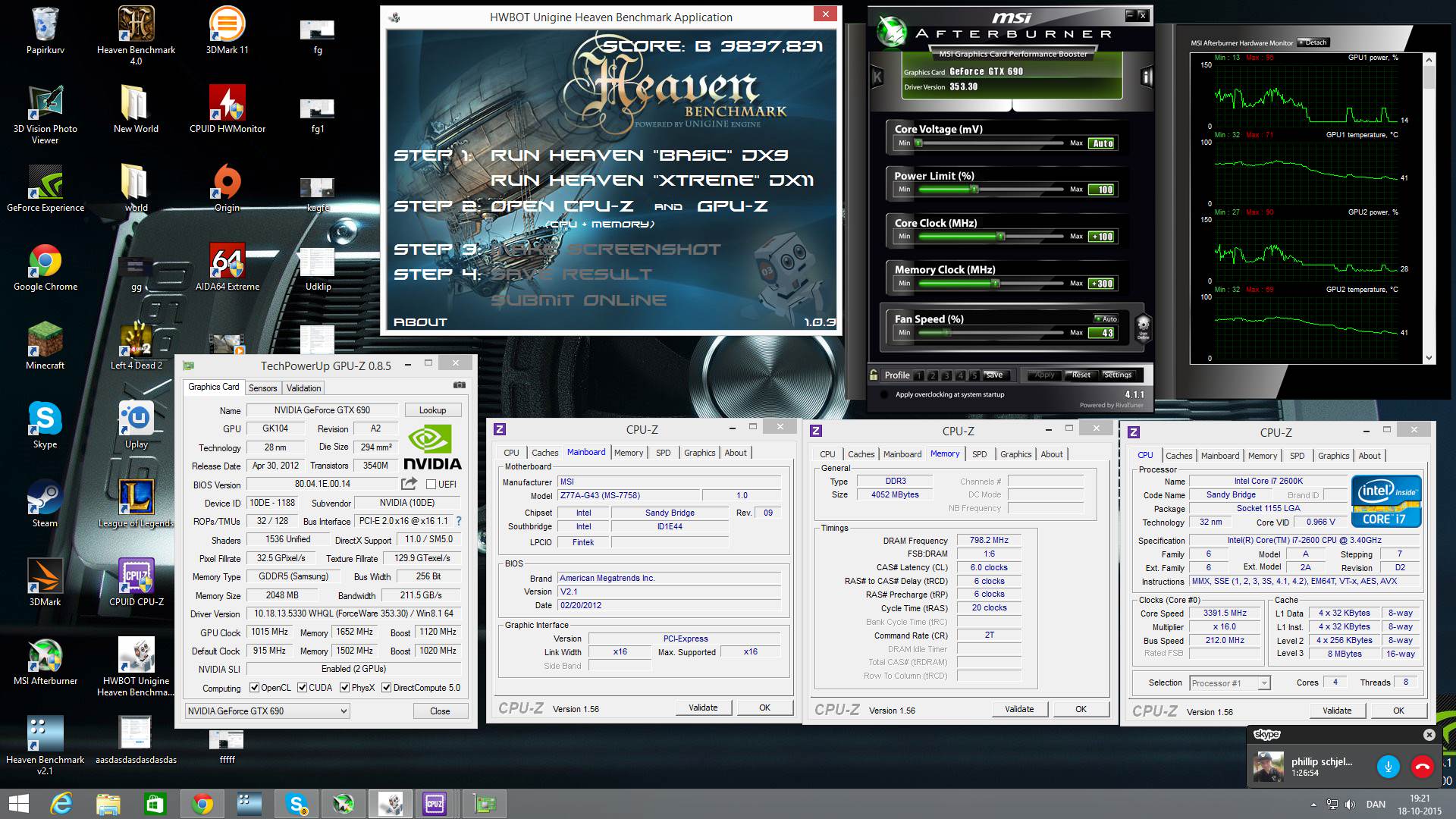Open SPD tab in Memory CPU-Z window
This screenshot has height=819, width=1456.
coord(980,454)
